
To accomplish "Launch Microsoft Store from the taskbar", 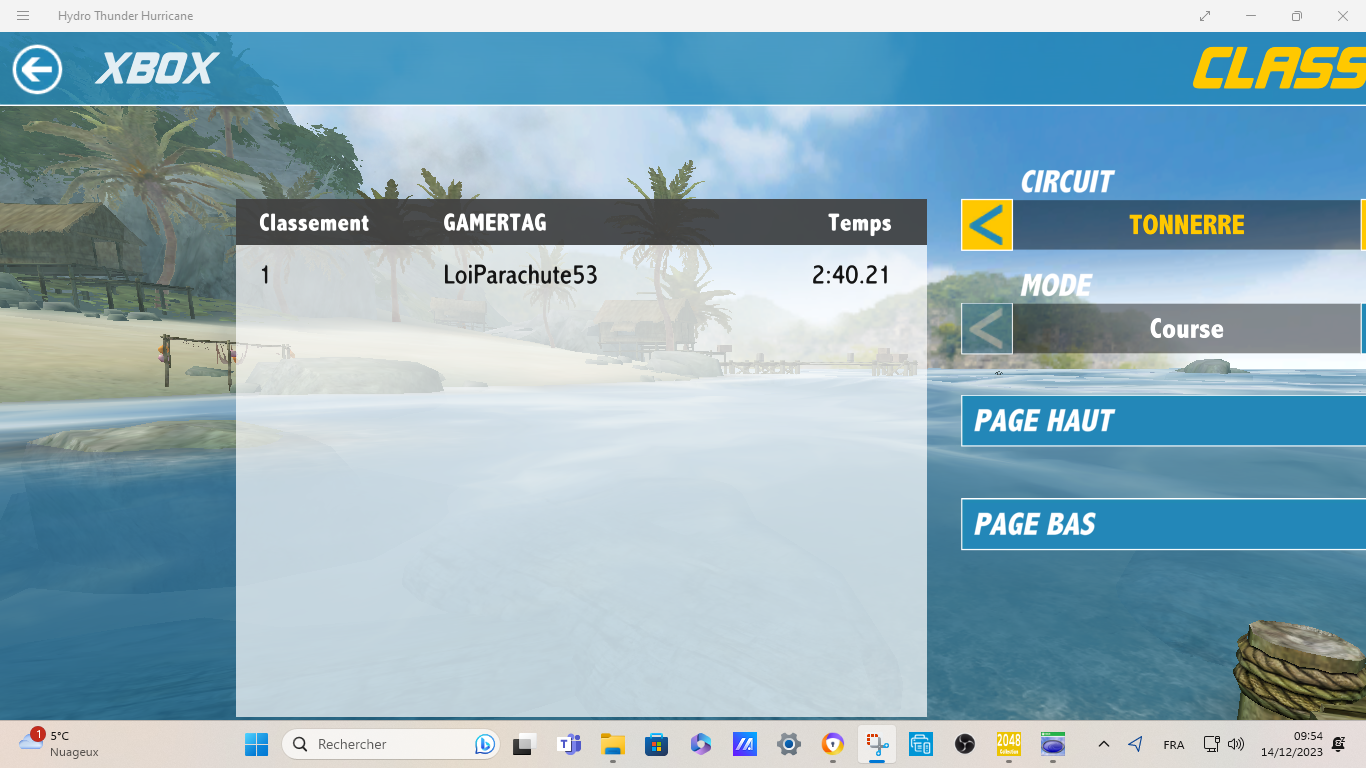I will (x=656, y=744).
